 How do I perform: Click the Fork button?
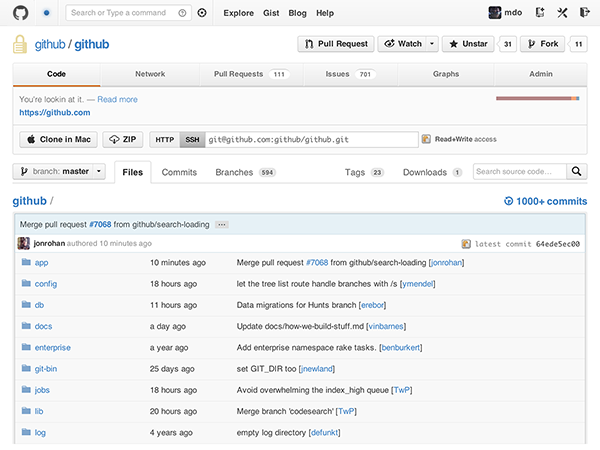542,44
